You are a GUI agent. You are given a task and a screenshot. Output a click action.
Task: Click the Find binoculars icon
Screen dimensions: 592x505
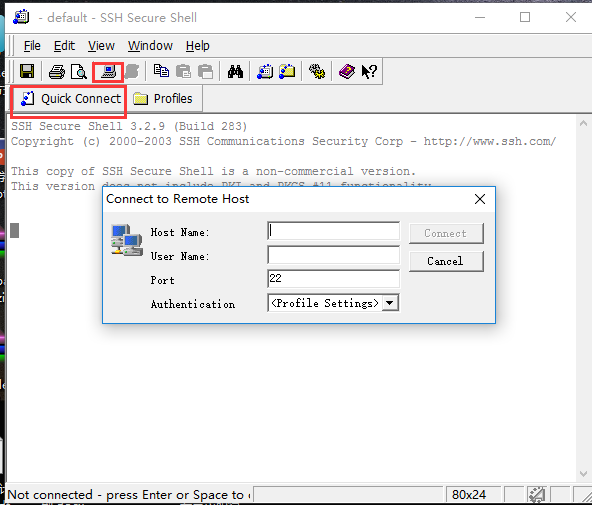tap(235, 71)
